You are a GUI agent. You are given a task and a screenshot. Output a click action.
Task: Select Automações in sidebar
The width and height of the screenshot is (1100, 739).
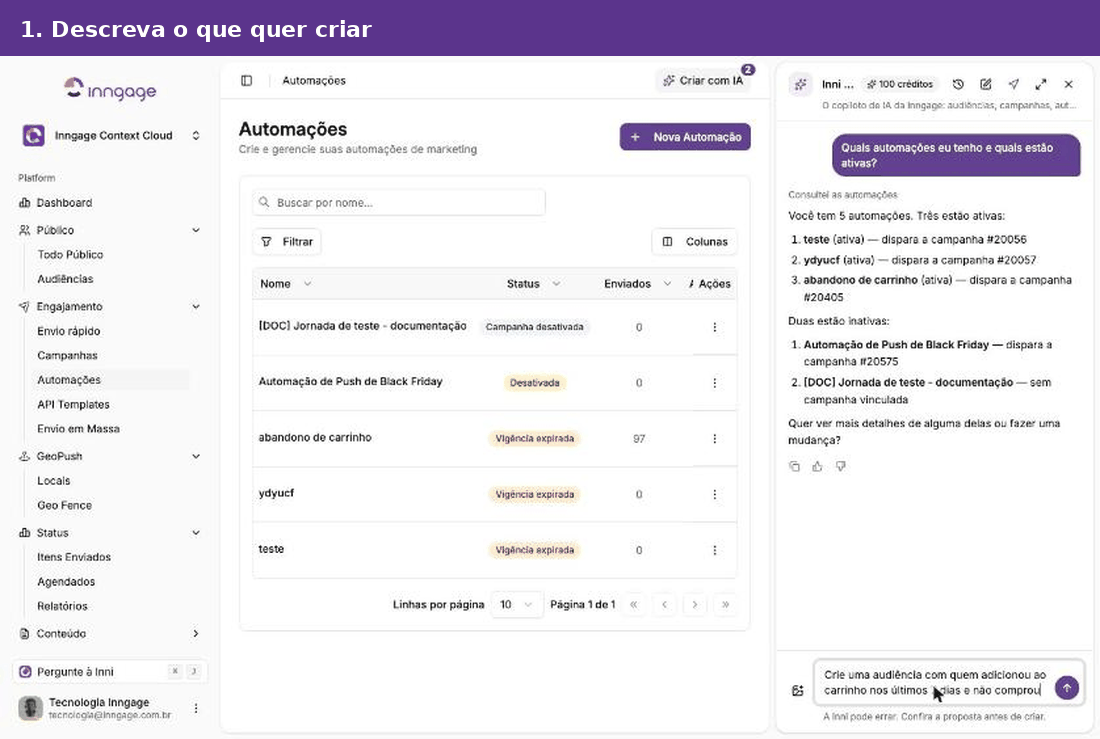pos(112,380)
